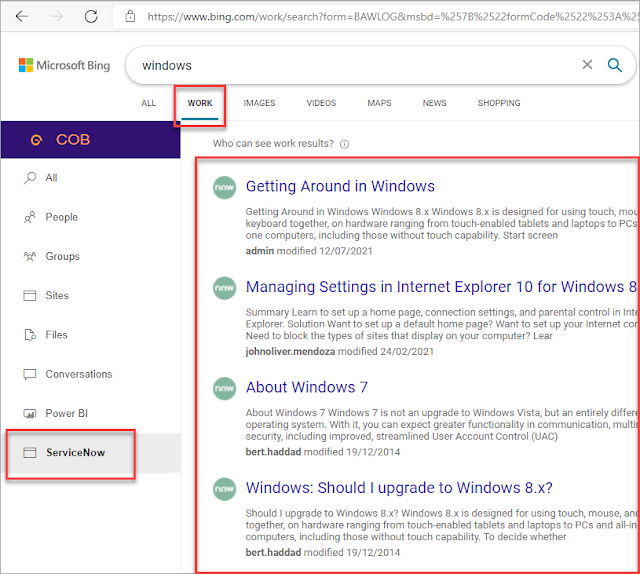Image resolution: width=640 pixels, height=574 pixels.
Task: Click author name johnoliver.mendoza
Action: click(x=290, y=352)
